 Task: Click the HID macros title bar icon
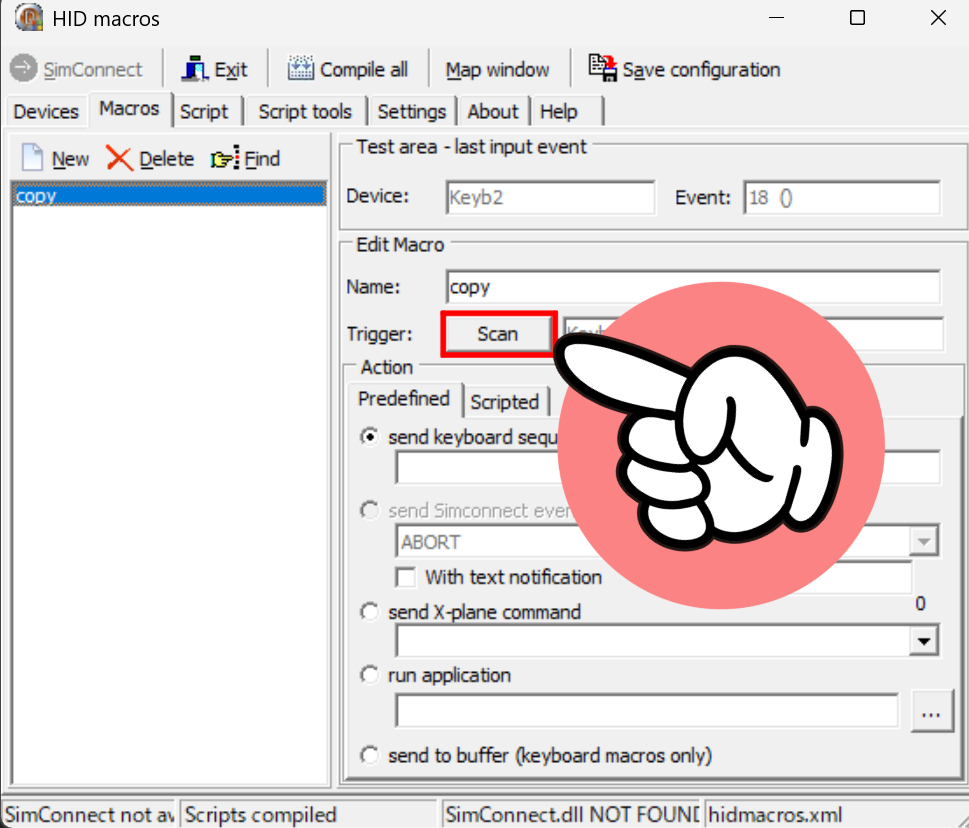(x=29, y=18)
